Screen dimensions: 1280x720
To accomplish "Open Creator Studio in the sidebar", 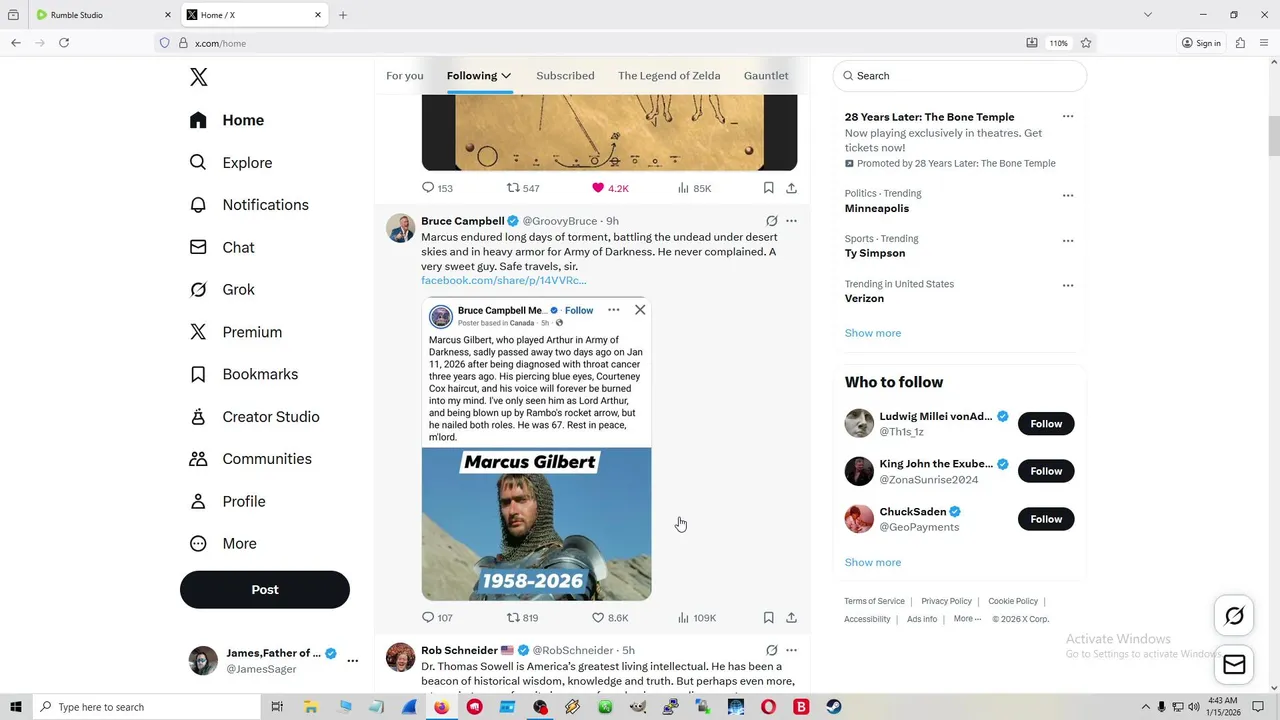I will coord(255,417).
